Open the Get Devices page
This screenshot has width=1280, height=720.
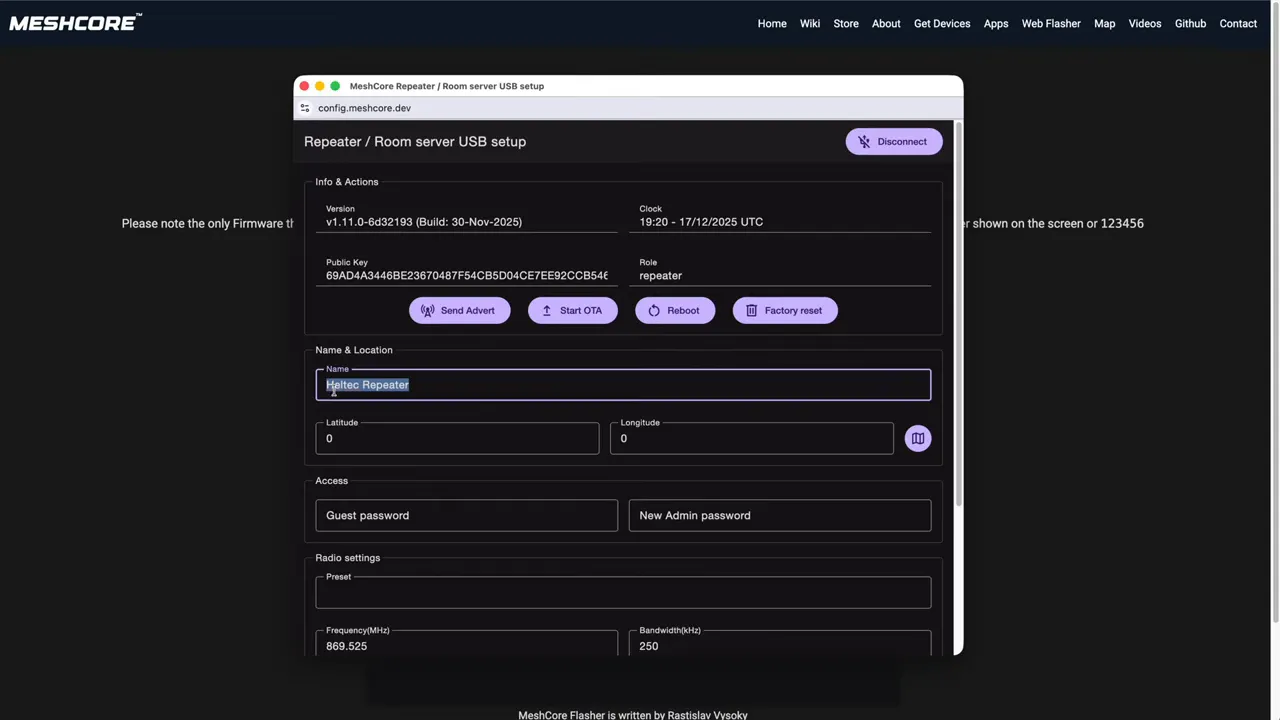942,24
